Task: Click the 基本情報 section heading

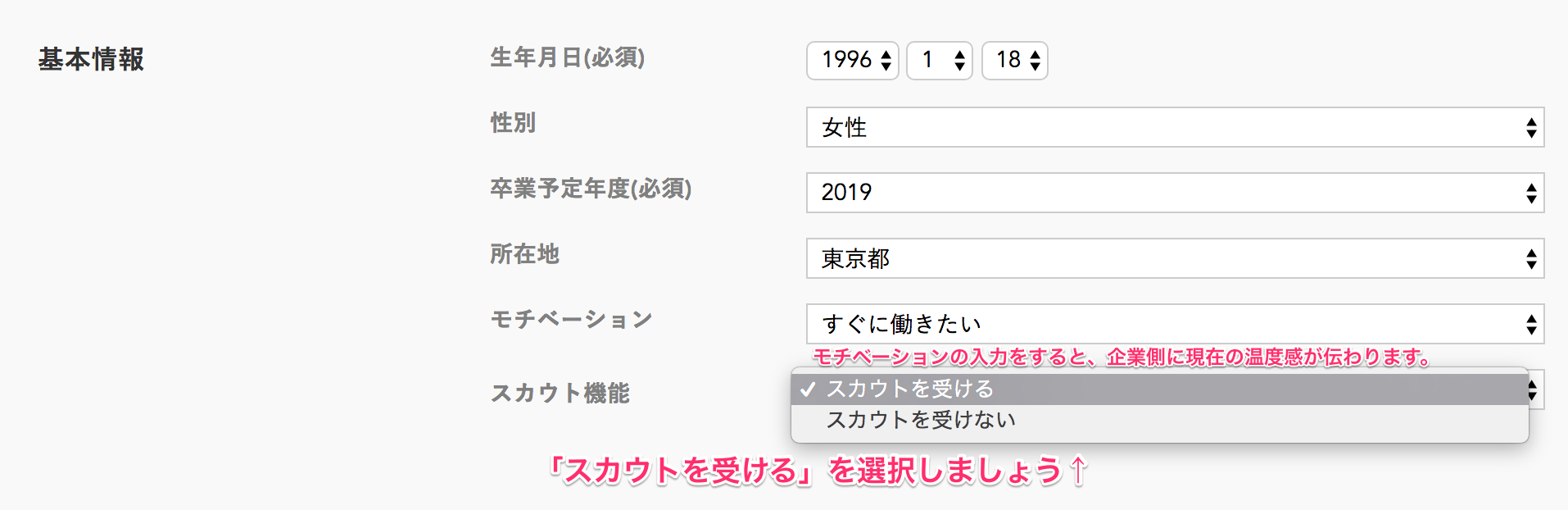Action: click(x=91, y=59)
